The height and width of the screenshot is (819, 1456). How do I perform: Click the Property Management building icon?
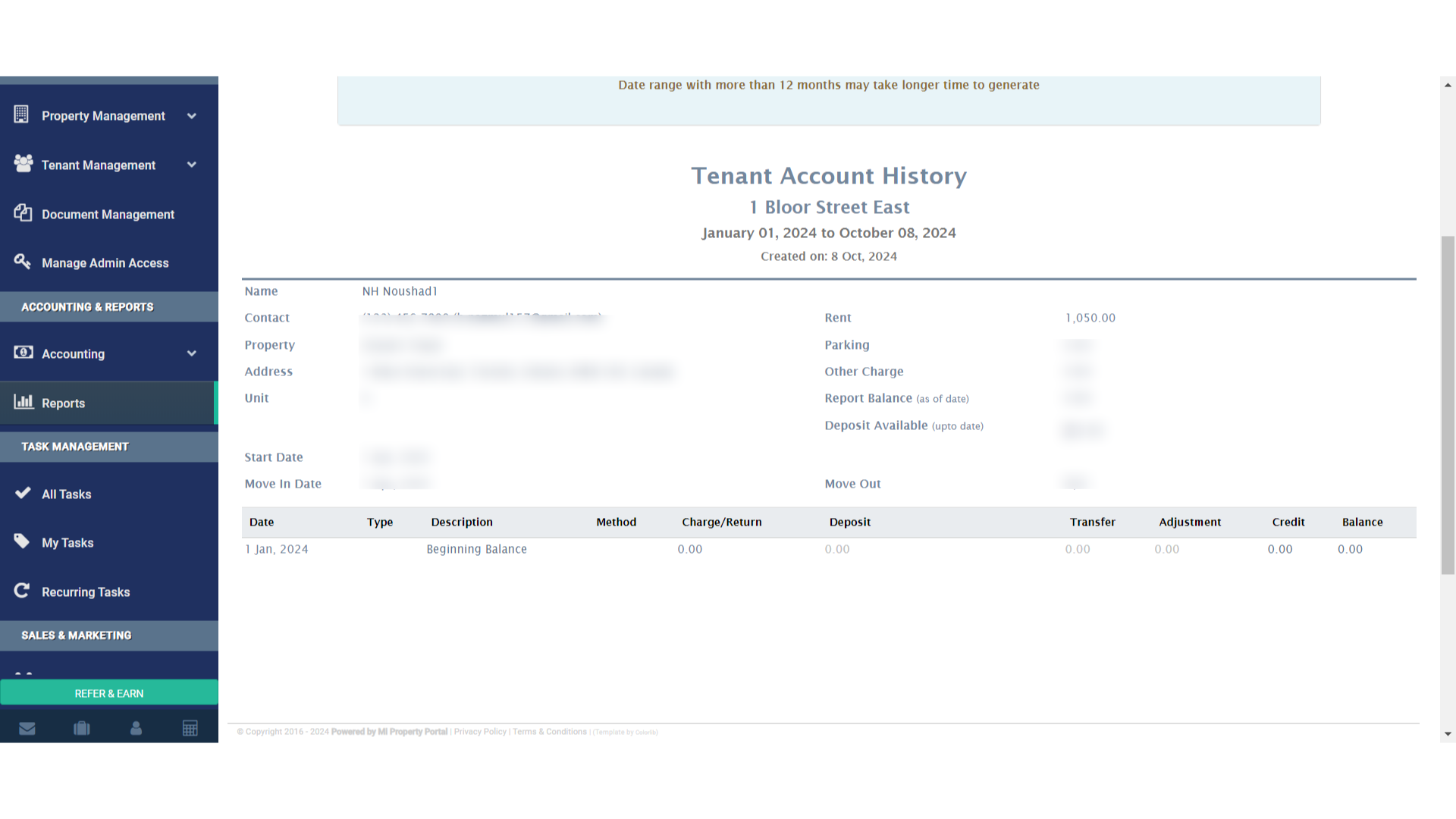click(22, 114)
